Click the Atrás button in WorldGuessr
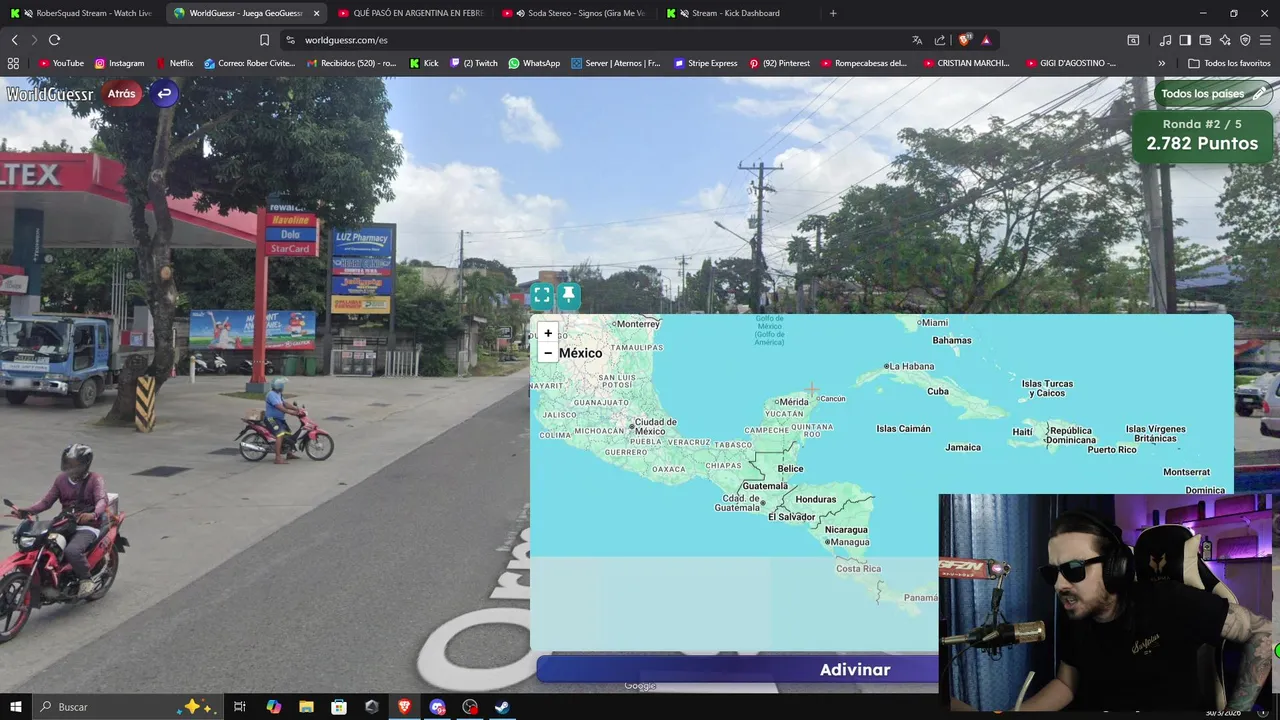The image size is (1280, 720). pyautogui.click(x=122, y=94)
